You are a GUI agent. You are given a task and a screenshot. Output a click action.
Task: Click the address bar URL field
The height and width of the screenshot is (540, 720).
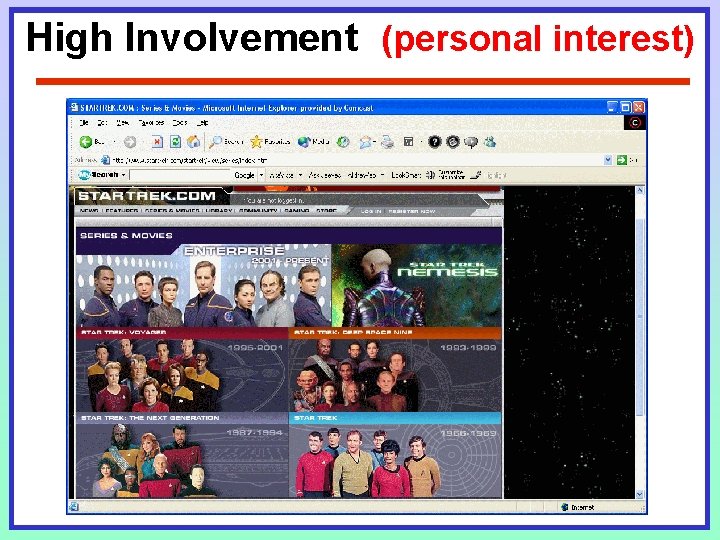pos(357,160)
